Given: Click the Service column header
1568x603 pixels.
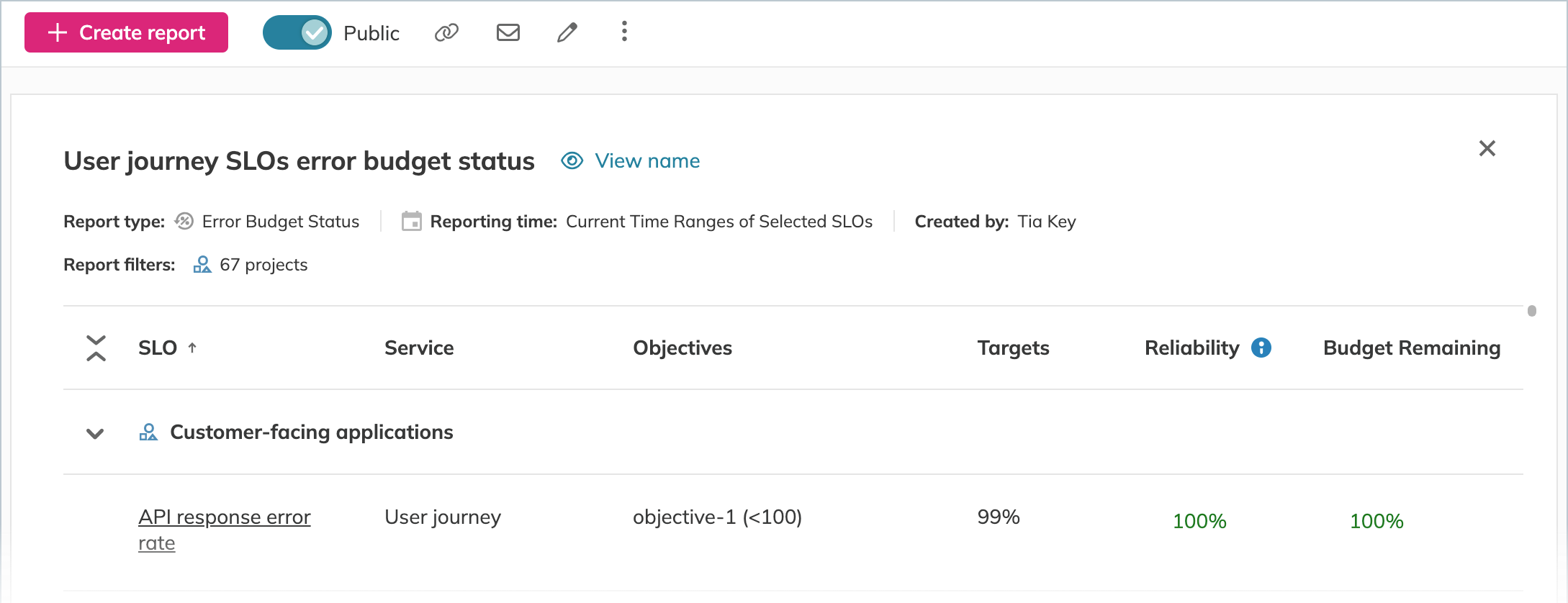Looking at the screenshot, I should pos(419,348).
